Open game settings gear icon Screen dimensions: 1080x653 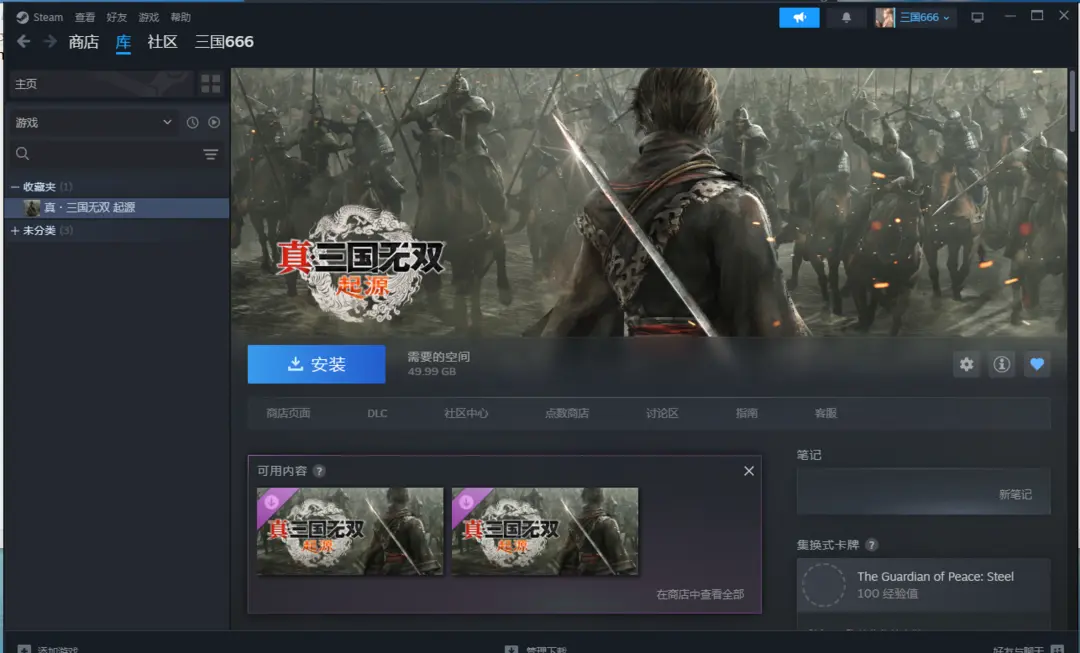pyautogui.click(x=966, y=364)
